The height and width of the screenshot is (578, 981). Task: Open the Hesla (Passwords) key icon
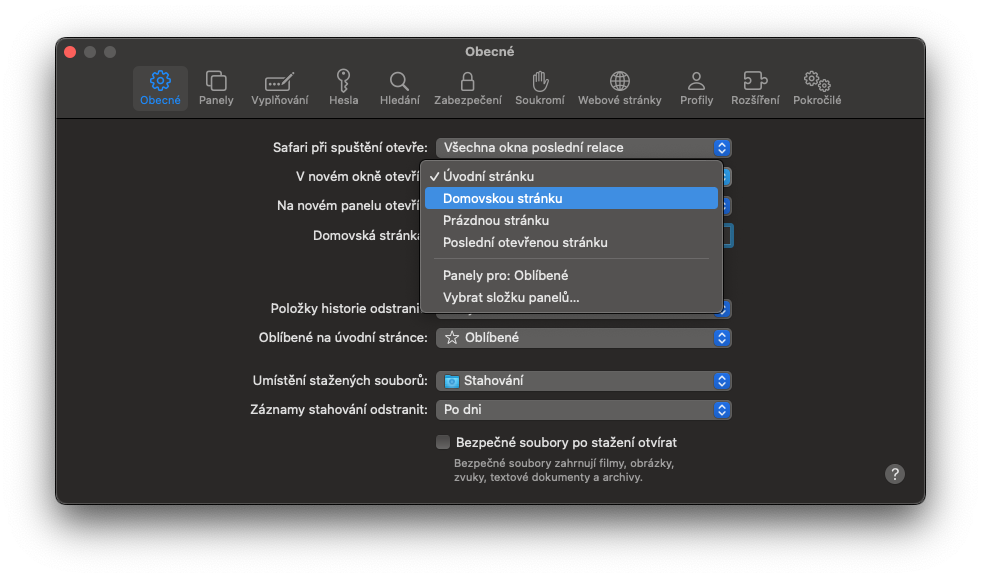tap(343, 87)
